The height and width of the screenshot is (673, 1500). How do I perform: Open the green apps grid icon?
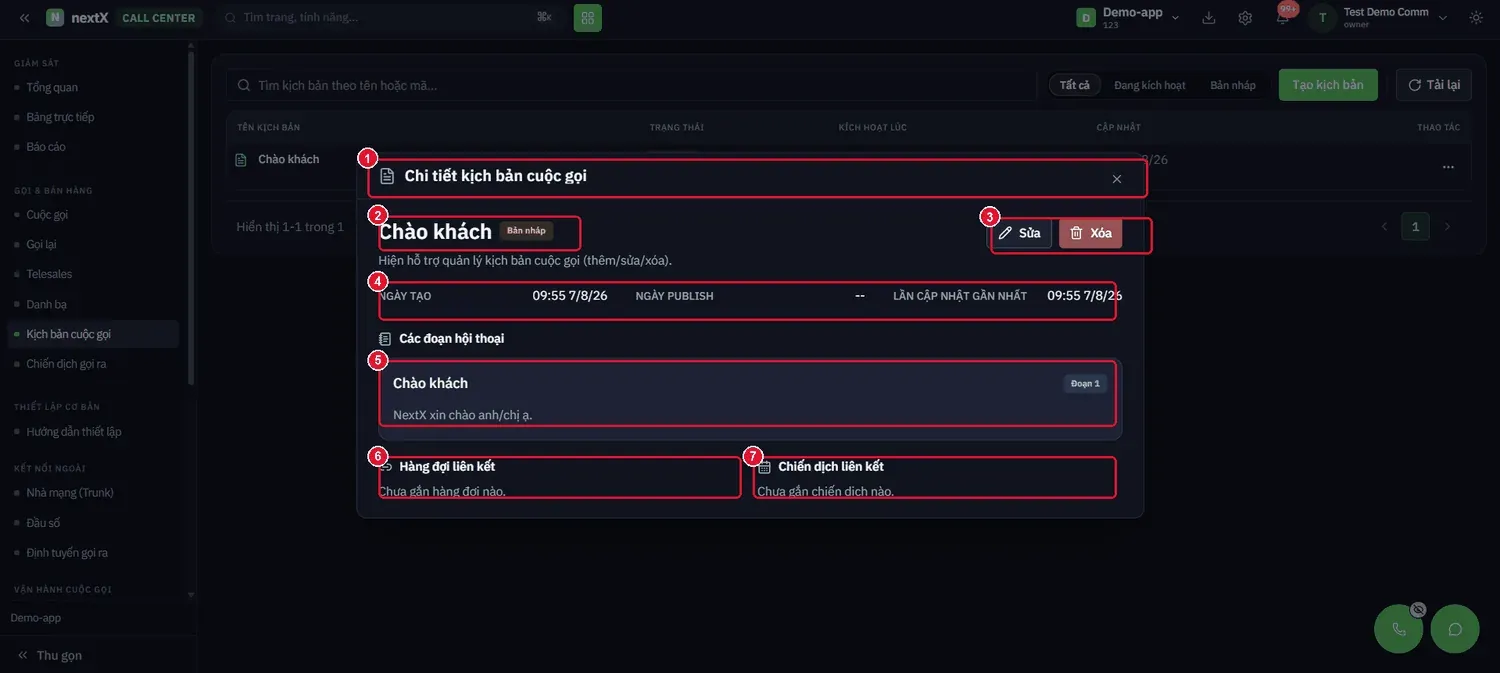588,18
